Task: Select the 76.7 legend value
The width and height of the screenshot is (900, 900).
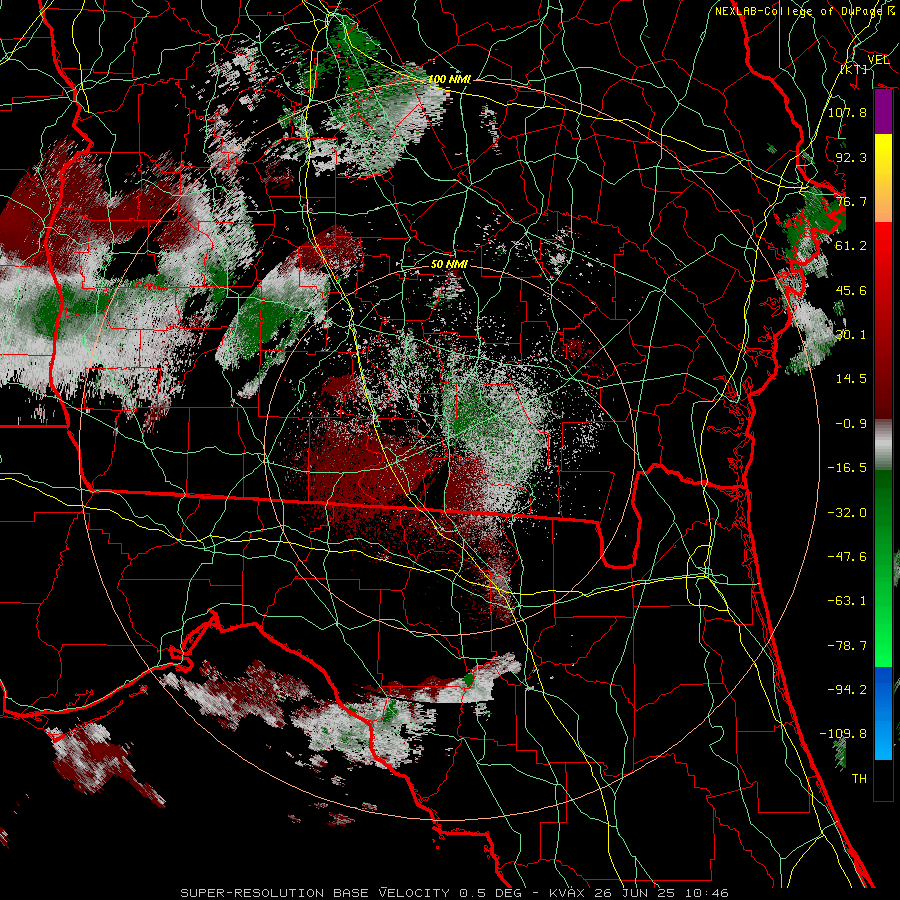Action: tap(851, 201)
